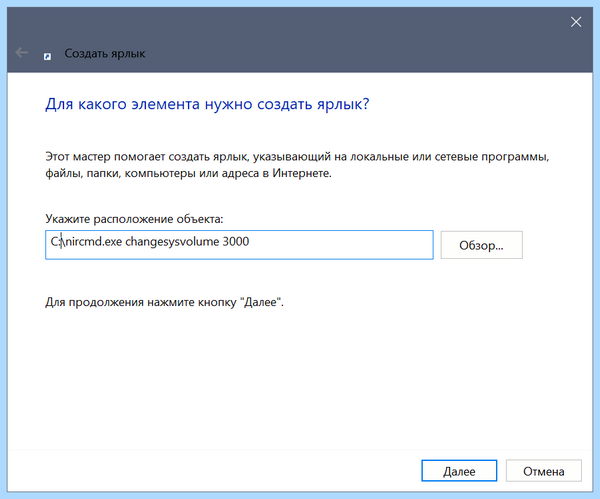Close the Создать ярлык wizard window
Screen dimensions: 600x499
point(576,22)
